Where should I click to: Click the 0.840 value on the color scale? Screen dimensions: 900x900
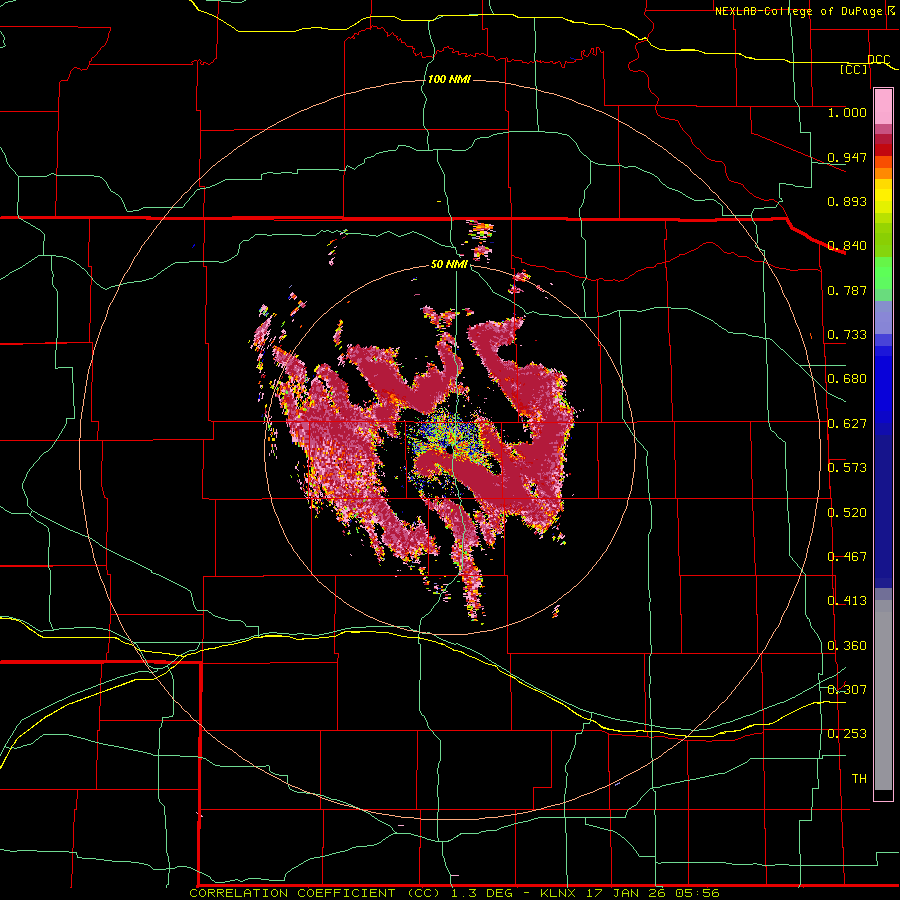pos(847,246)
